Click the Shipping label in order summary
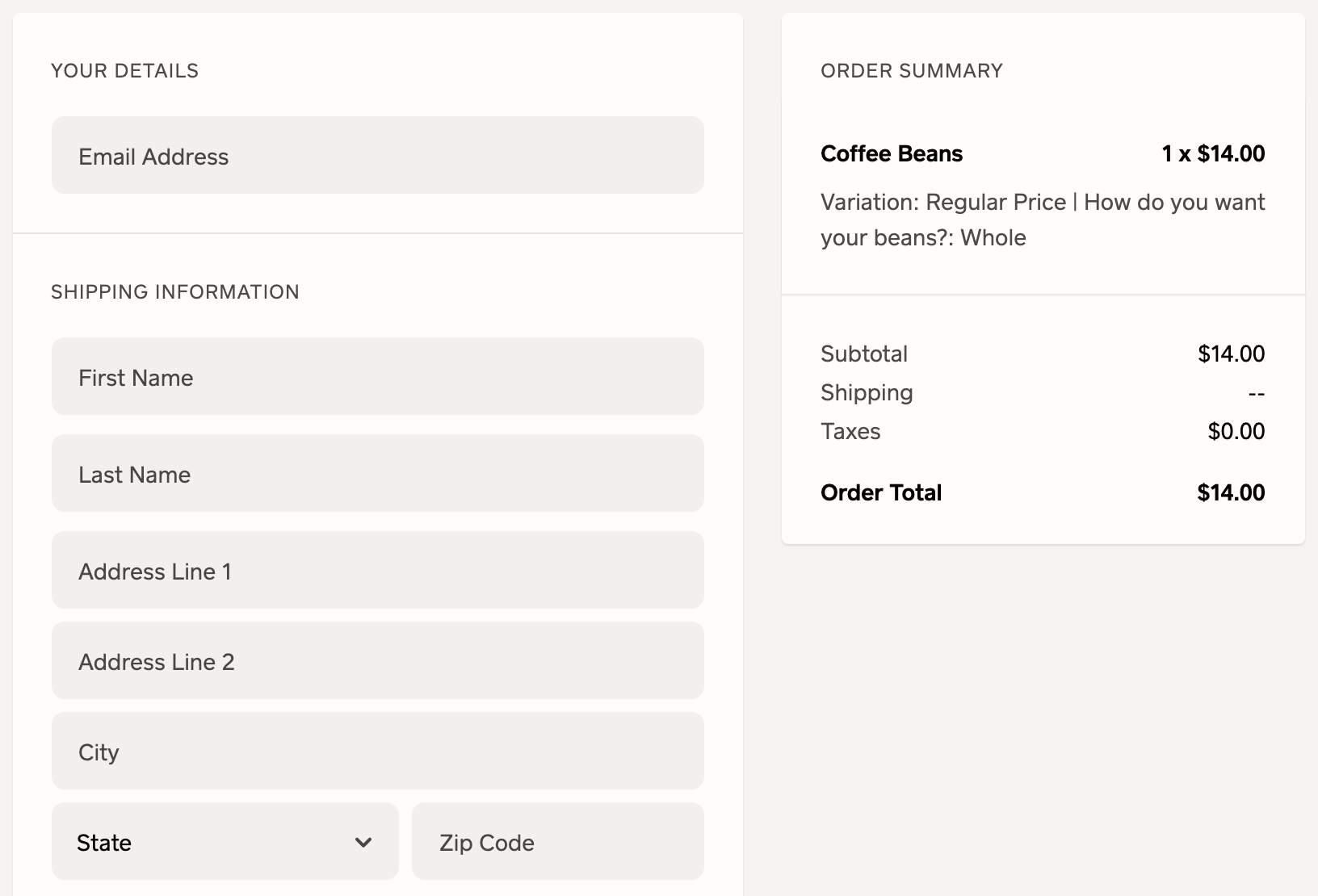This screenshot has height=896, width=1318. [x=867, y=392]
